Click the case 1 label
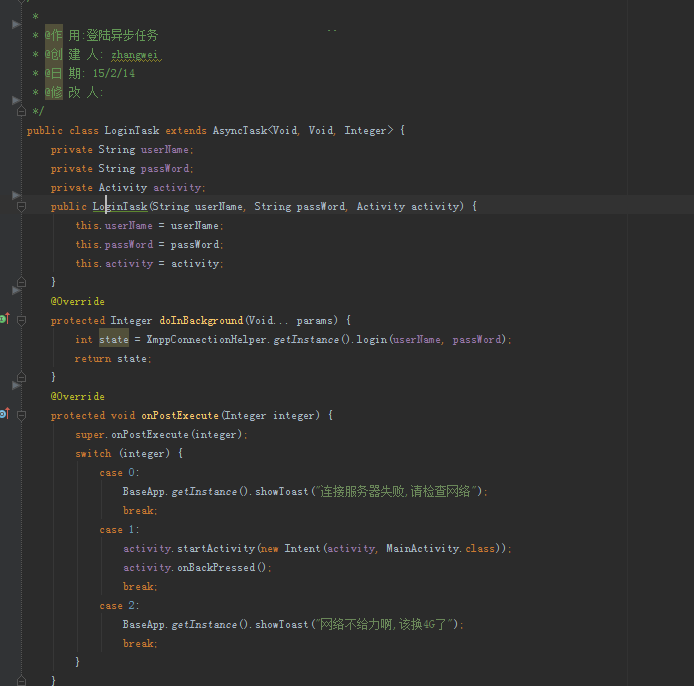This screenshot has height=686, width=694. tap(119, 530)
